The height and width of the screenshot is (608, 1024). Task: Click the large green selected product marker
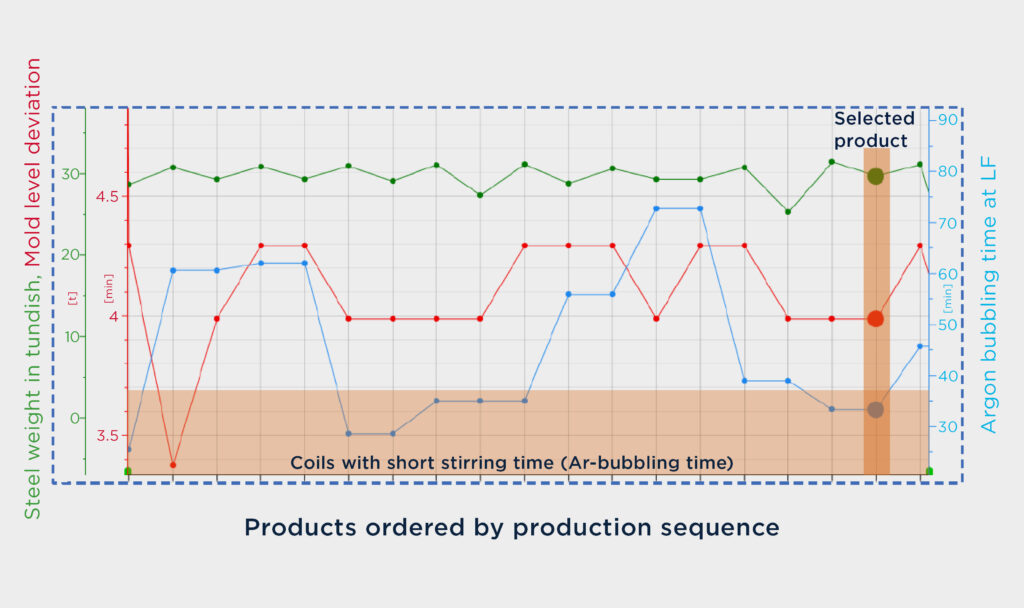pos(875,176)
